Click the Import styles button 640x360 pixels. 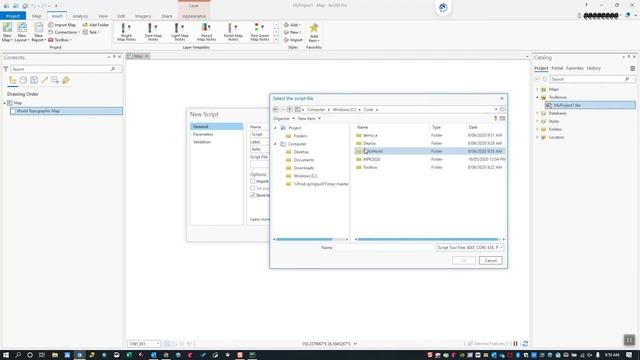tap(293, 40)
